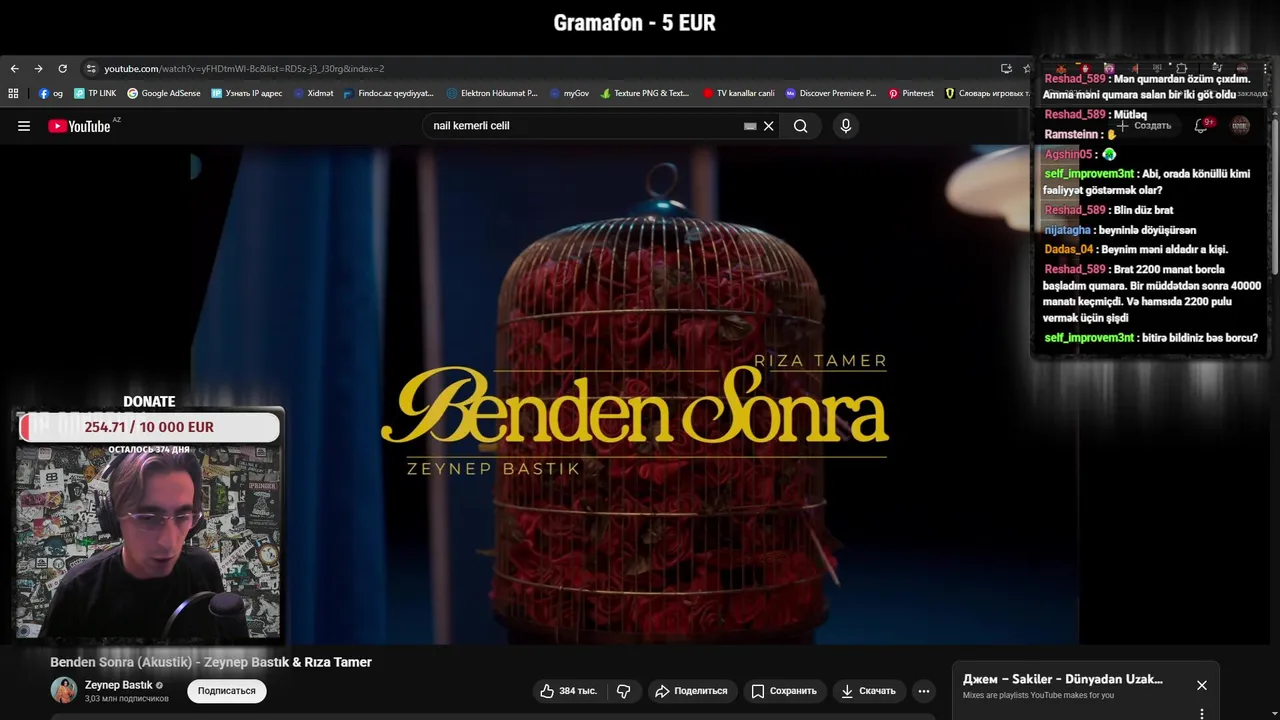1280x720 pixels.
Task: Start voice search with microphone
Action: point(845,126)
